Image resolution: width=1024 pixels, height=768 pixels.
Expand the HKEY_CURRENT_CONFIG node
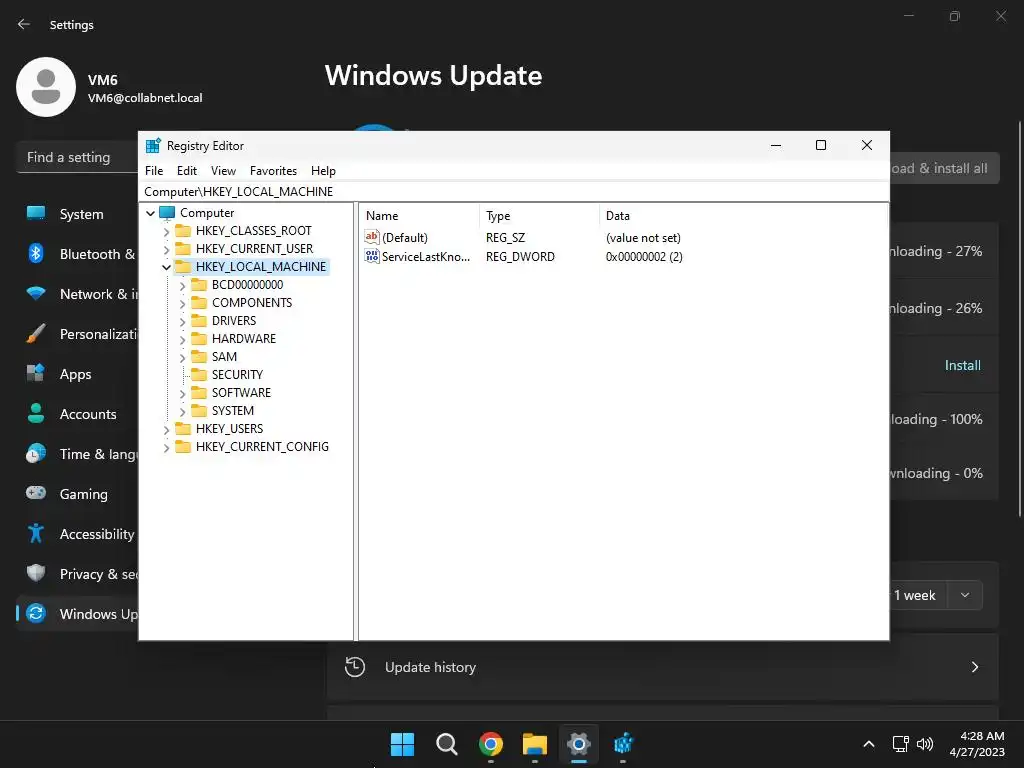tap(167, 447)
